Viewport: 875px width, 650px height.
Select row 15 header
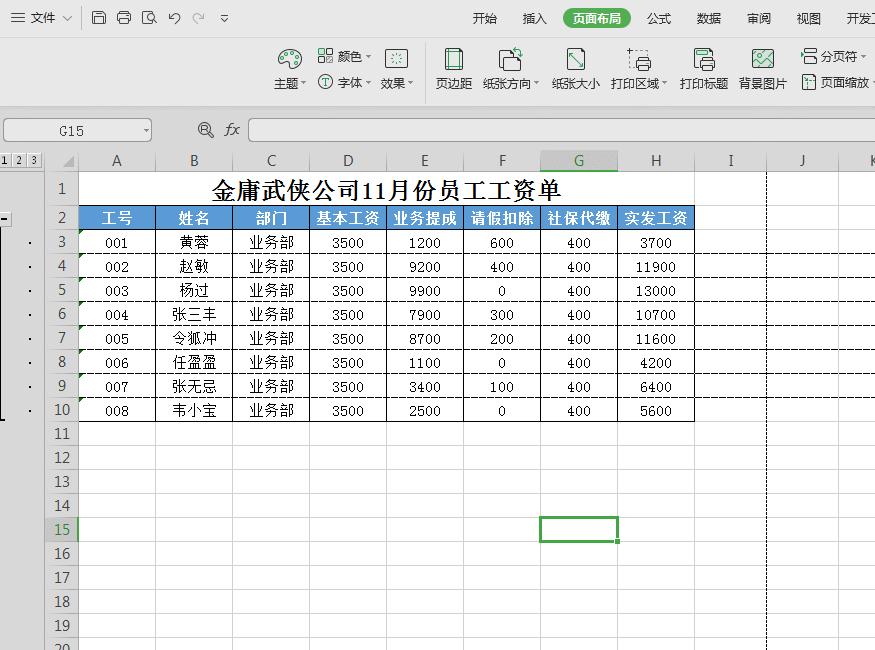point(61,529)
